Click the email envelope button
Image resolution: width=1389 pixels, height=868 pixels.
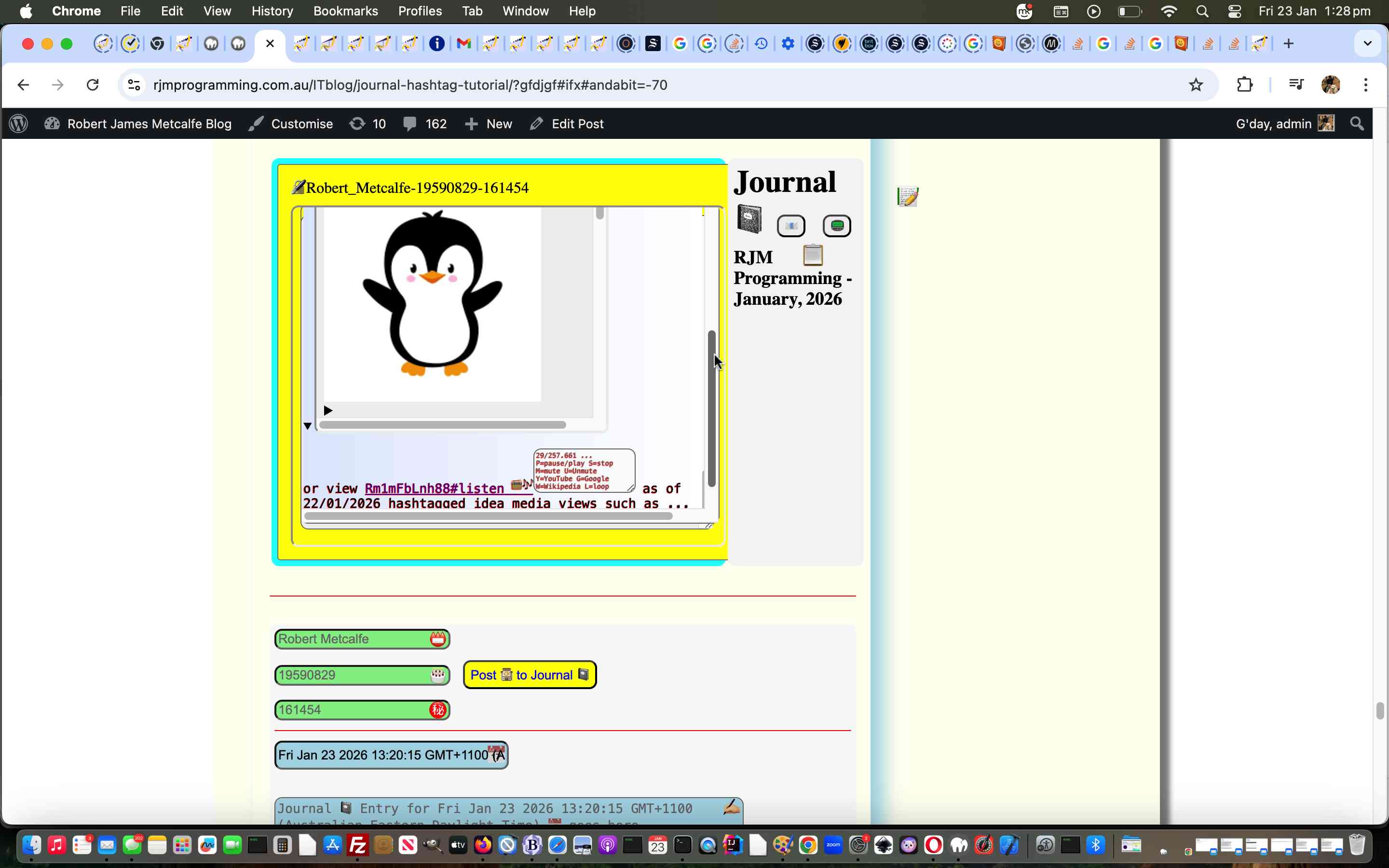click(x=790, y=226)
